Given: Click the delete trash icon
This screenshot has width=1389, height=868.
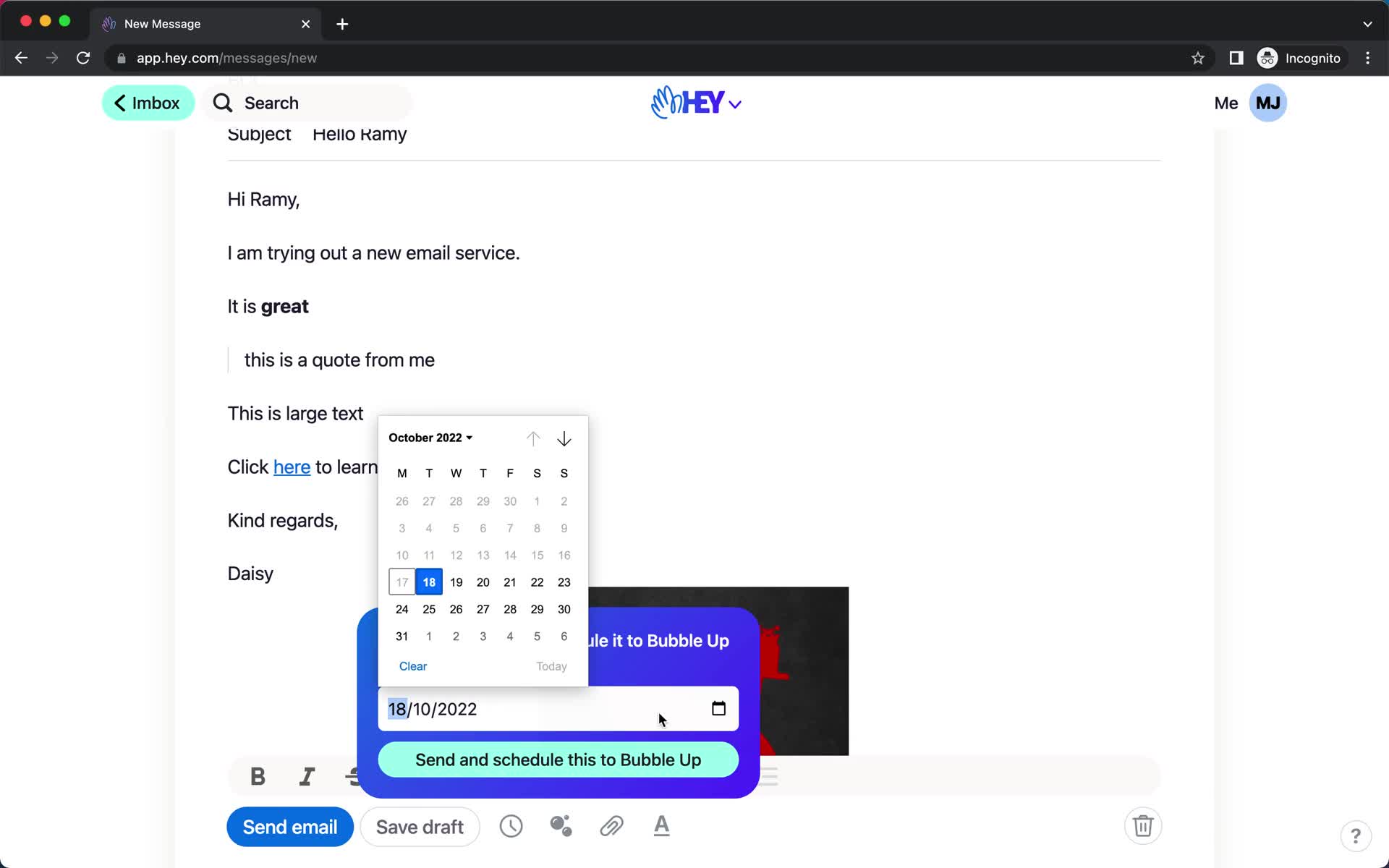Looking at the screenshot, I should [x=1143, y=825].
